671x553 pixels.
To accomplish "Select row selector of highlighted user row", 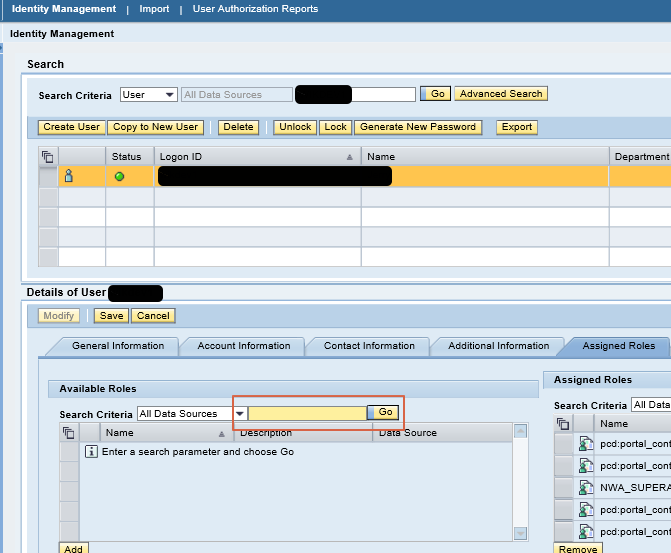I will [48, 176].
